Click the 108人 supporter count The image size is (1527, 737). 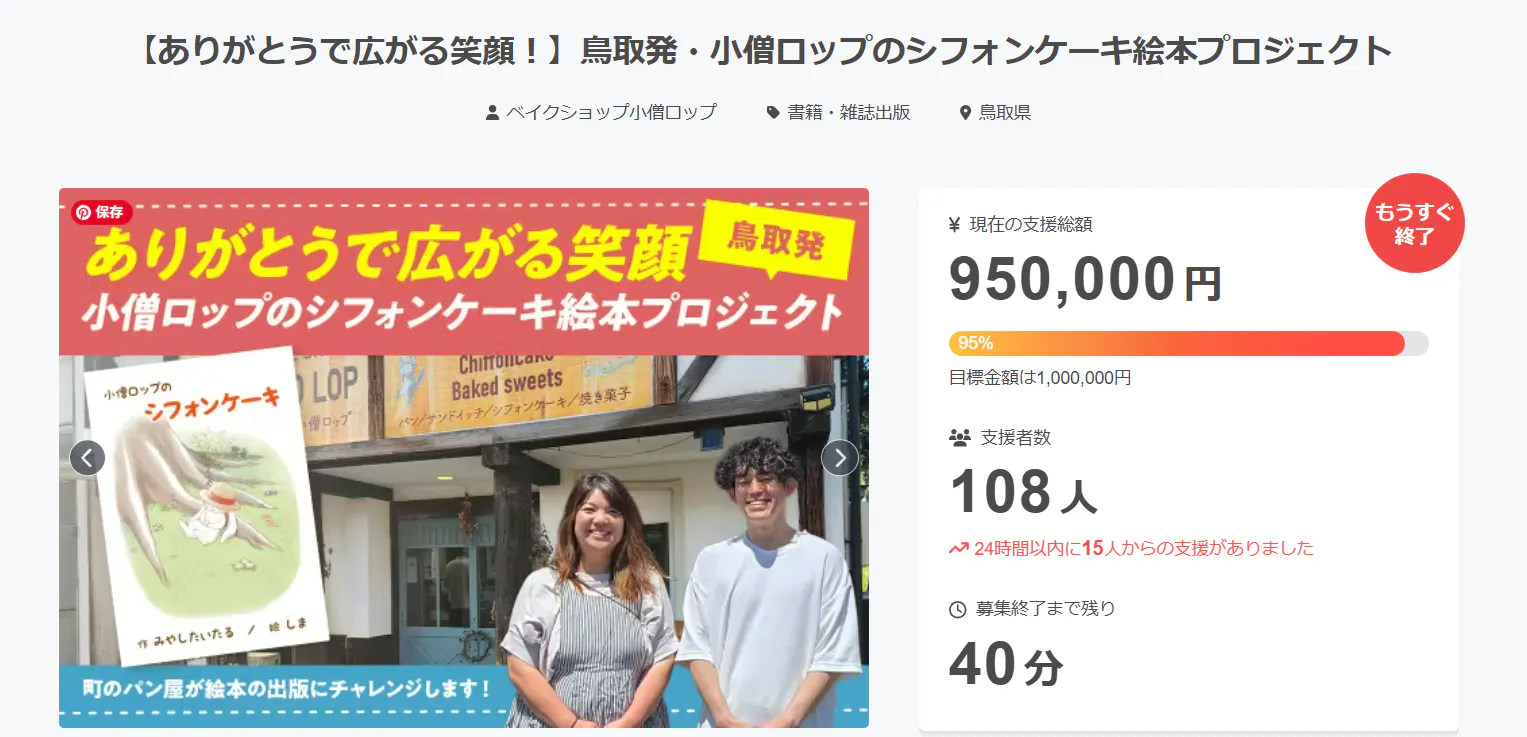(1023, 493)
